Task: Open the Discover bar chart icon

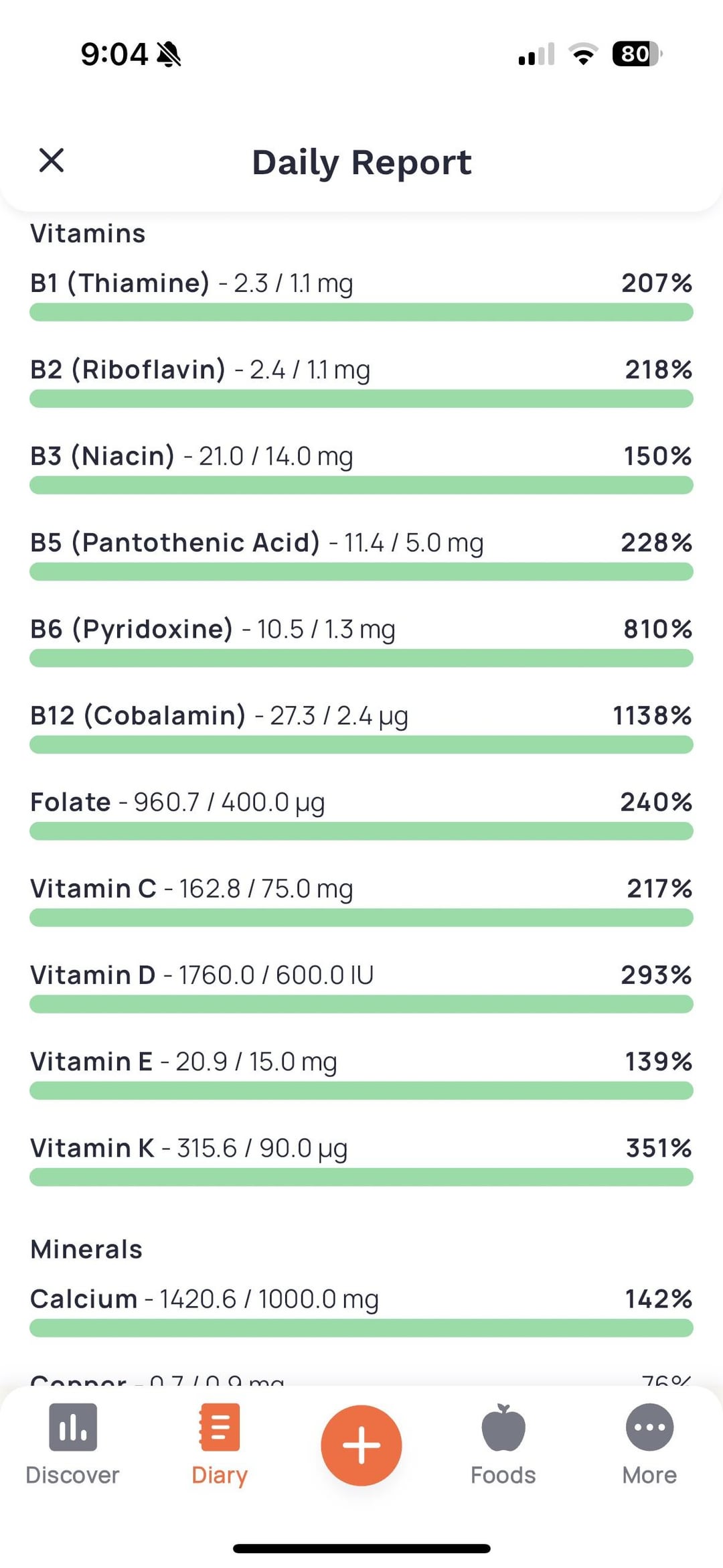Action: (72, 1427)
